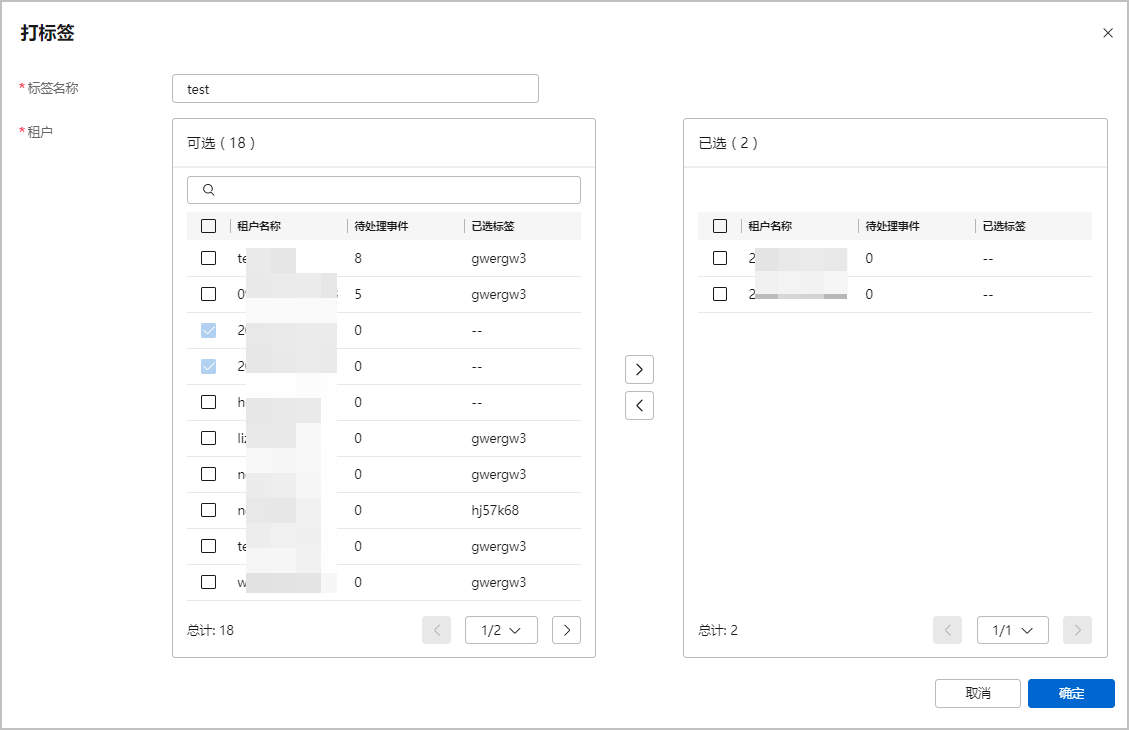Image resolution: width=1129 pixels, height=730 pixels.
Task: Check the first tenant in selected list
Action: pyautogui.click(x=719, y=258)
